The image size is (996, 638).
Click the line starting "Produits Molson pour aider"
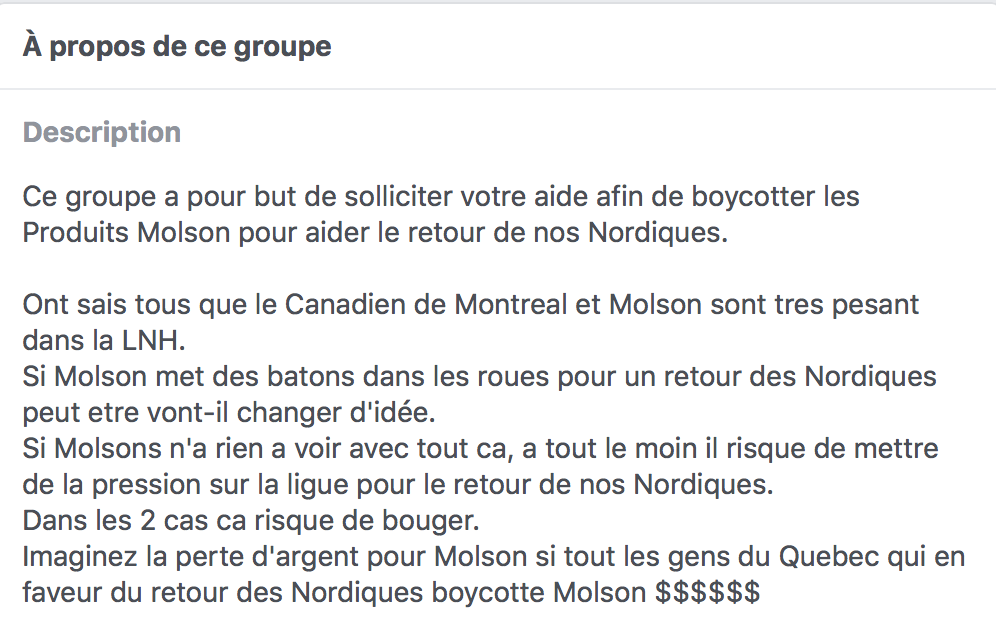[x=375, y=233]
